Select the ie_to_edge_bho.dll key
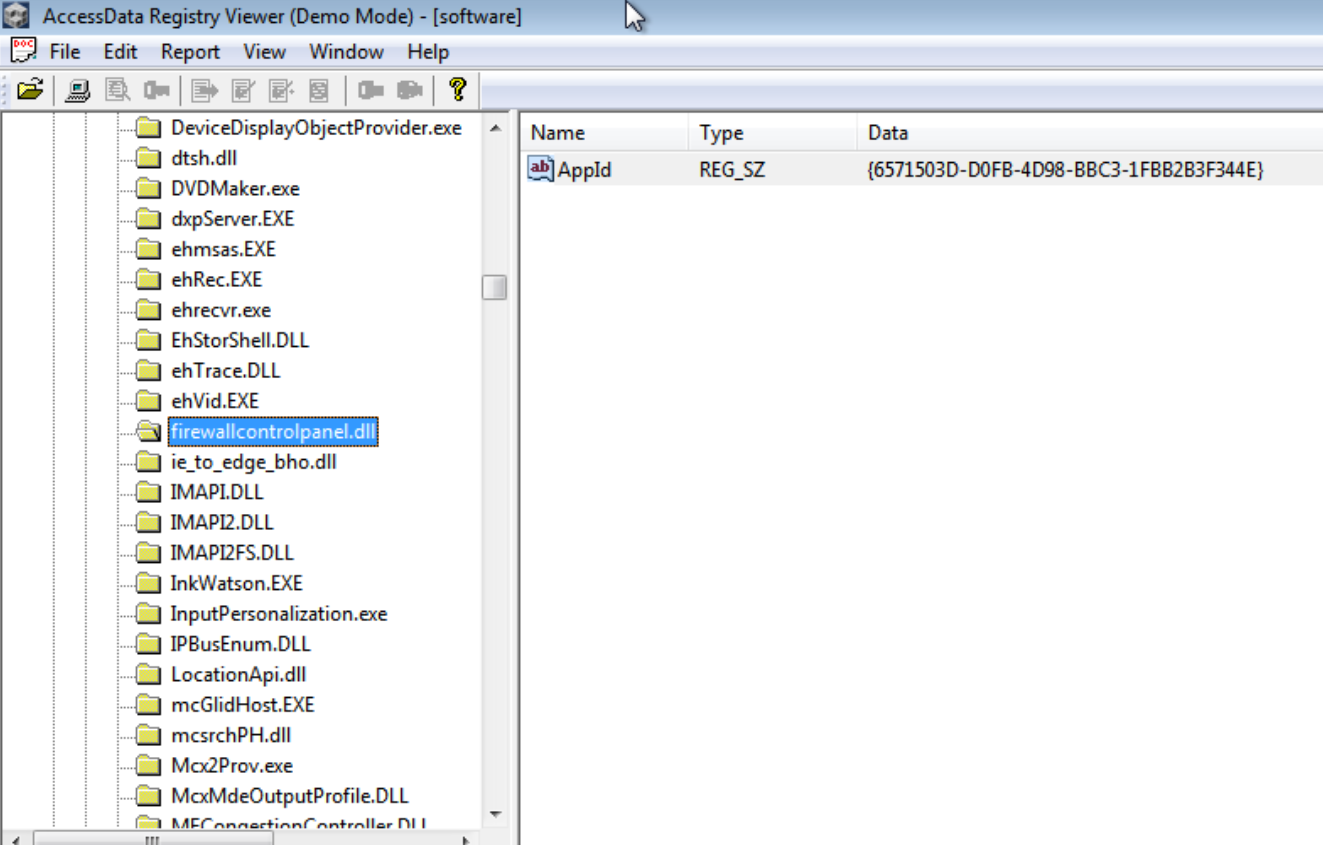The width and height of the screenshot is (1323, 845). point(253,462)
